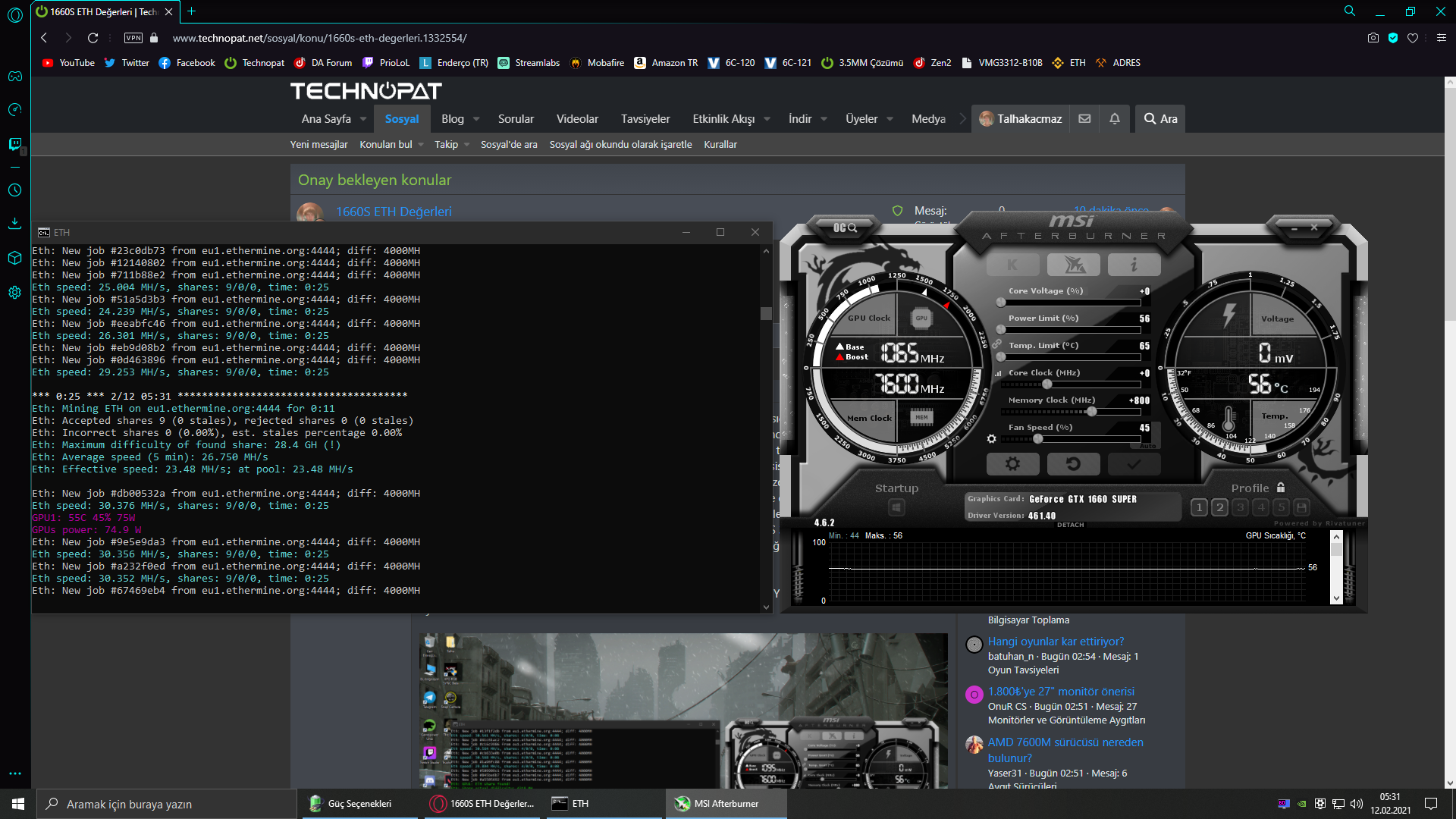Expand the Takip dropdown menu
The image size is (1456, 819).
466,145
